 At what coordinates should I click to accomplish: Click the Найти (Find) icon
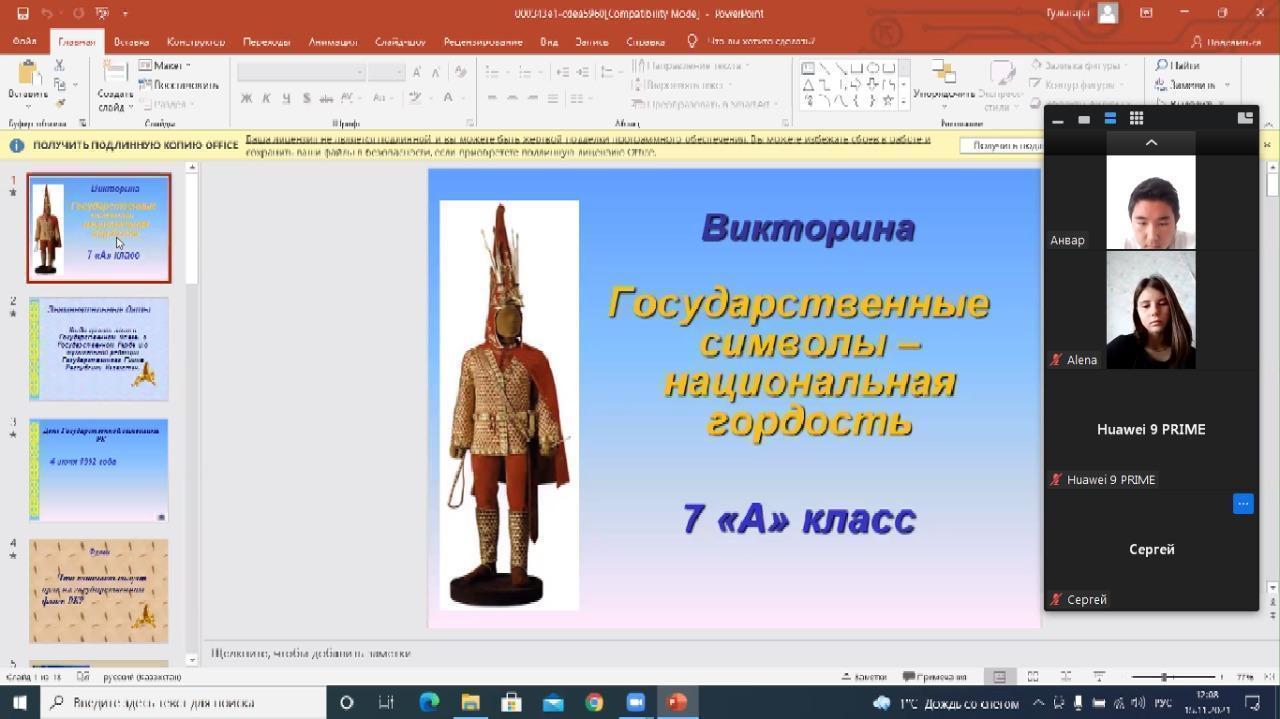pyautogui.click(x=1177, y=65)
